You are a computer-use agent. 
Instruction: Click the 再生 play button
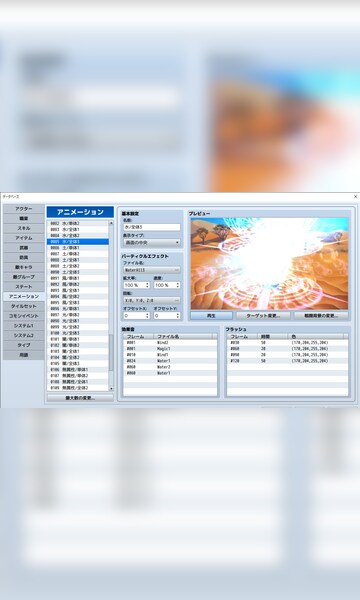(x=212, y=316)
